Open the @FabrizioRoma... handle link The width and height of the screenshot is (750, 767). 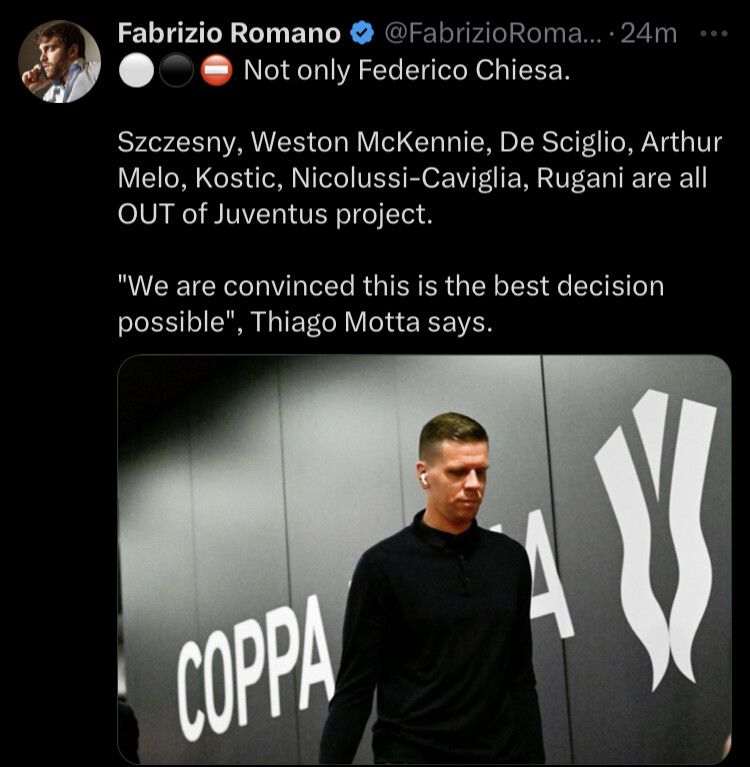pyautogui.click(x=493, y=33)
